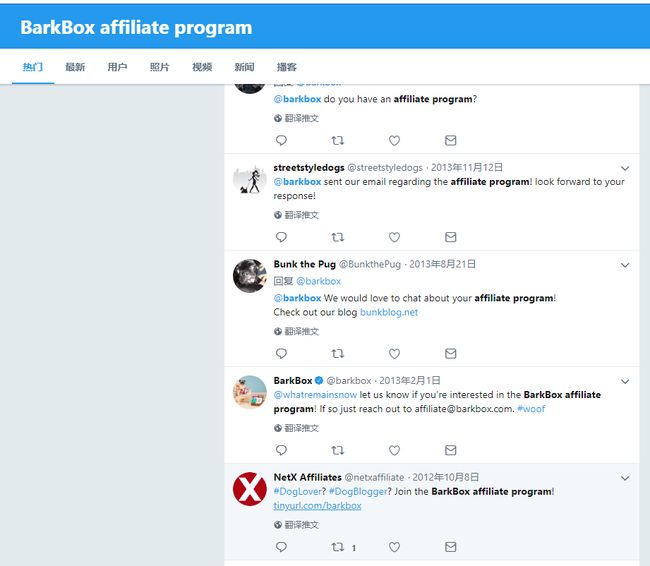Image resolution: width=650 pixels, height=566 pixels.
Task: Click the @BunkthePug handle
Action: [370, 264]
